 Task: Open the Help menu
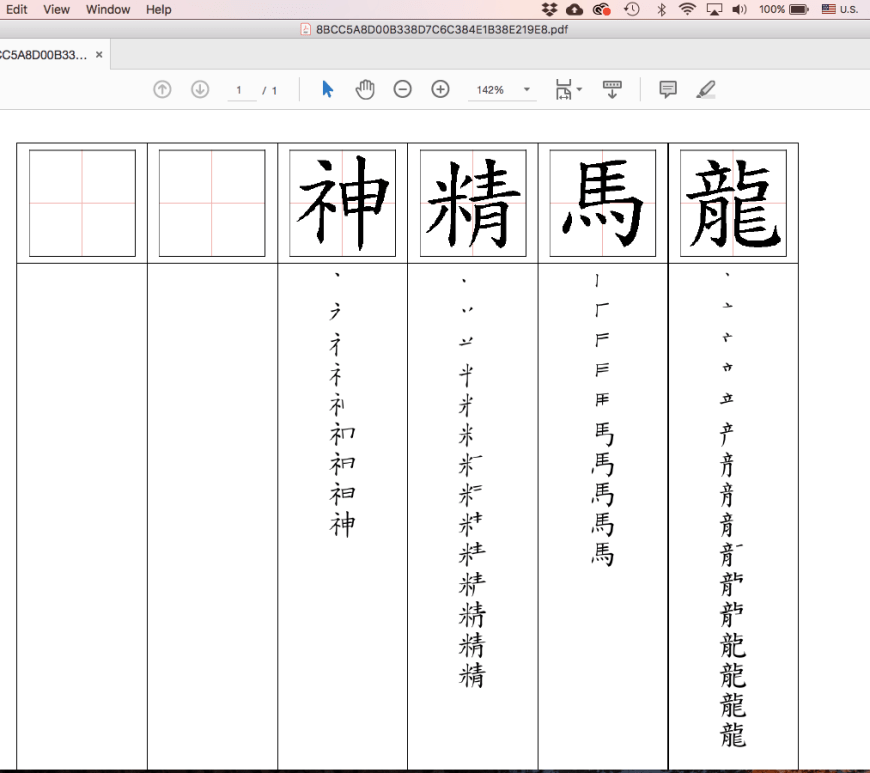[158, 9]
